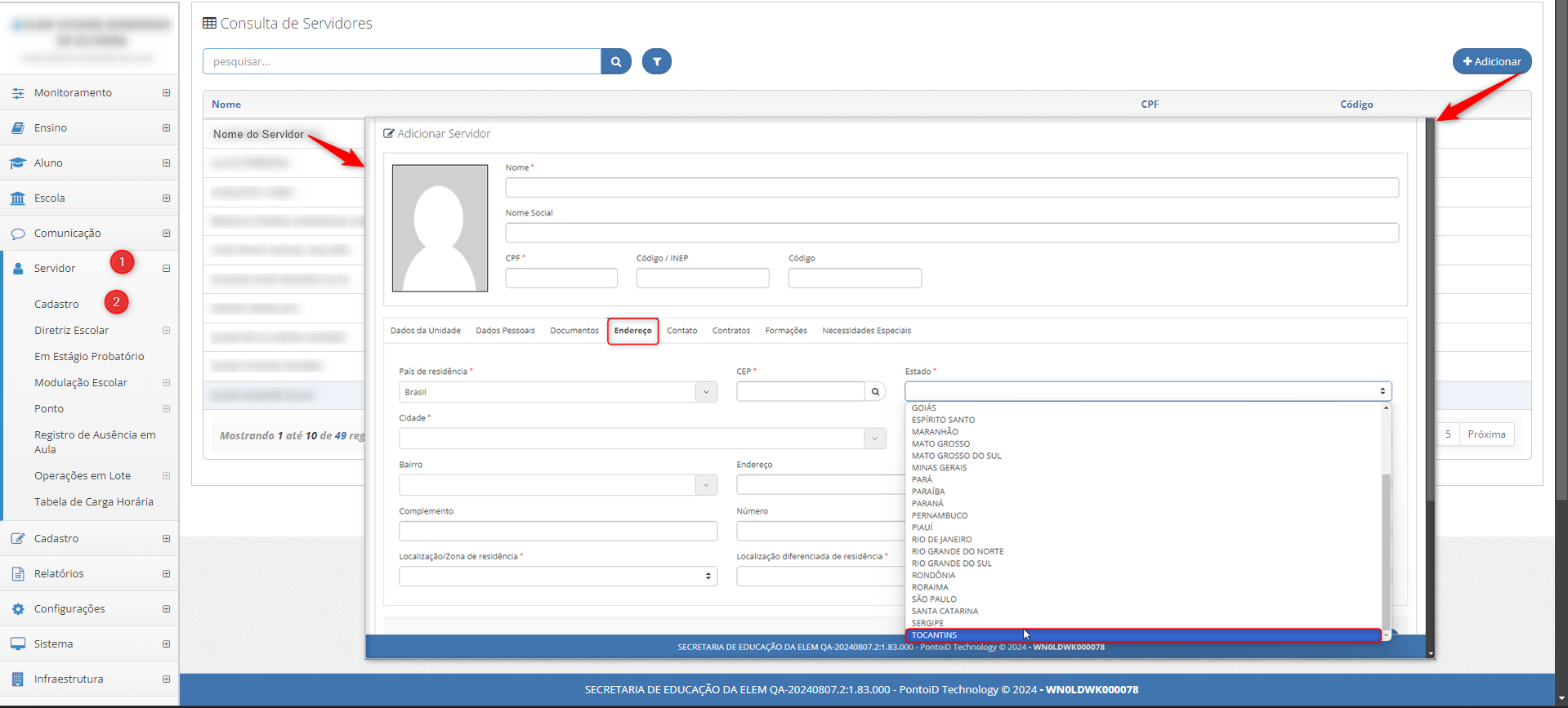The width and height of the screenshot is (1568, 708).
Task: Open Em Estágio Probatório link
Action: coord(89,357)
